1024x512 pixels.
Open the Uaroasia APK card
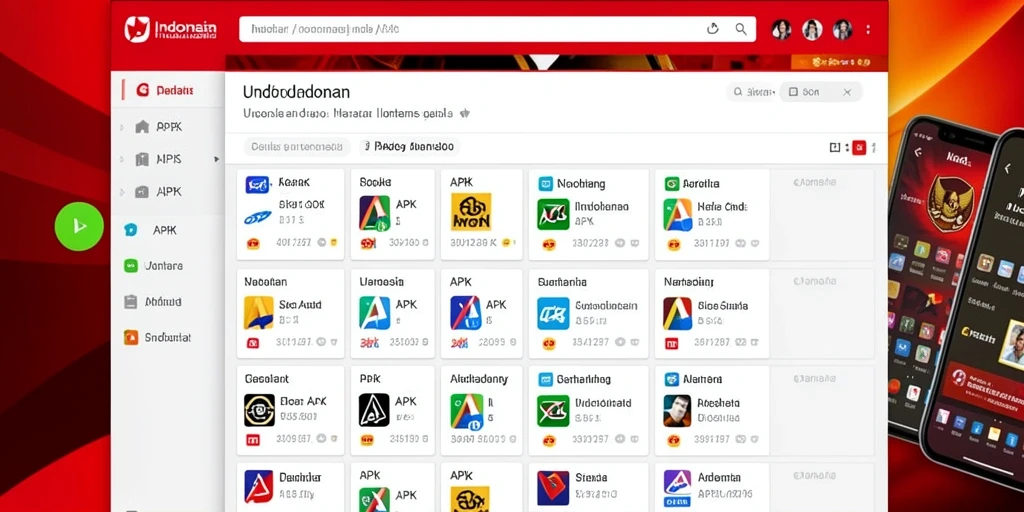(x=392, y=313)
